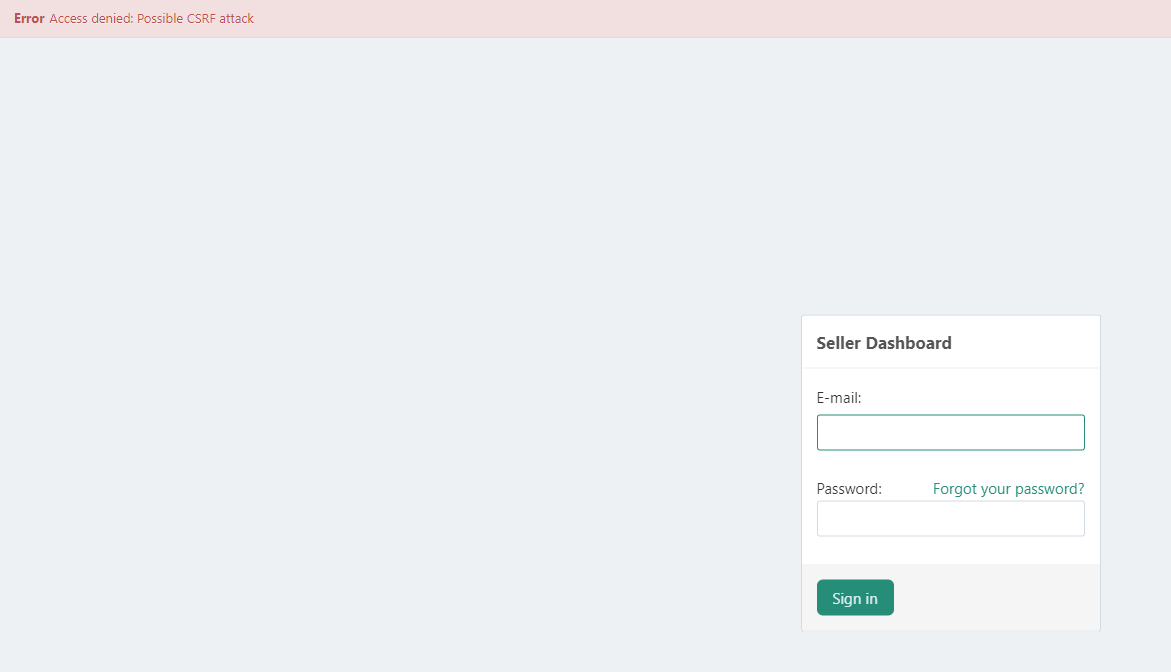The width and height of the screenshot is (1171, 672).
Task: Click the word password in Forgot link
Action: [1049, 489]
